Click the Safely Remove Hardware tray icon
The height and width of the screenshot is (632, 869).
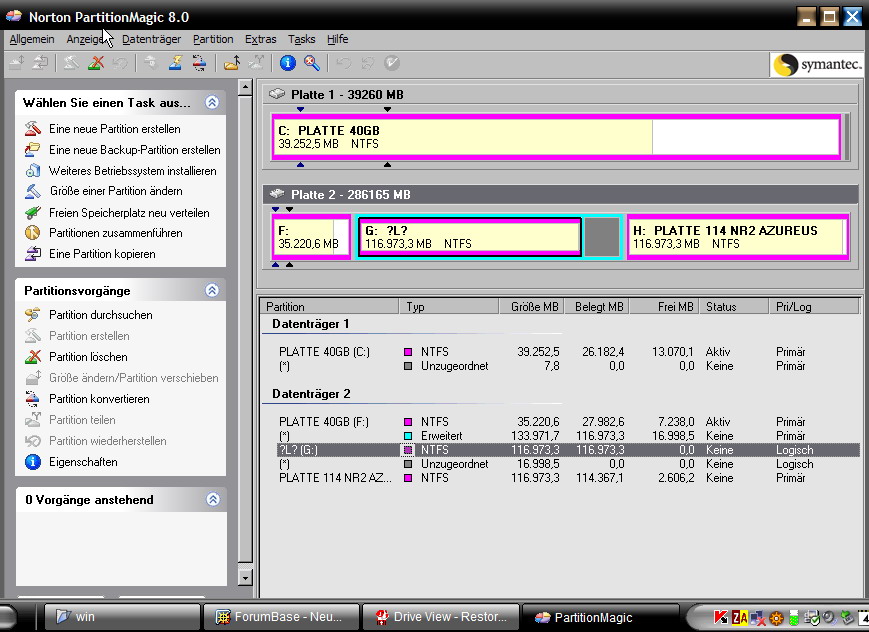(847, 617)
